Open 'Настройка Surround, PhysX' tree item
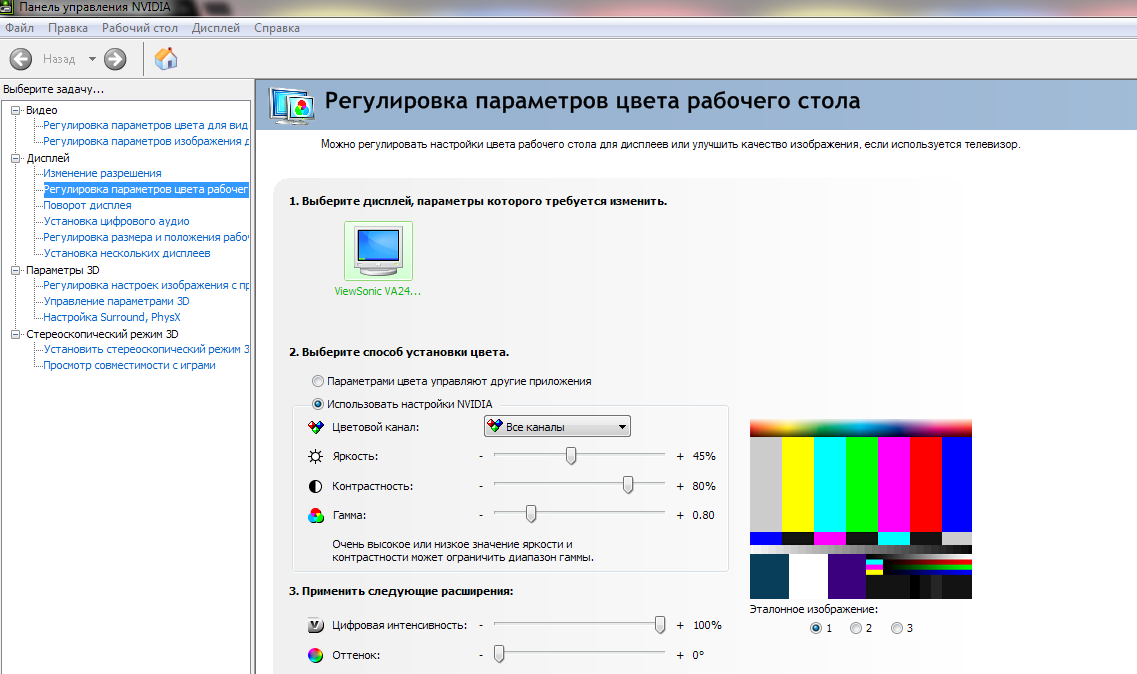The image size is (1137, 674). point(112,317)
